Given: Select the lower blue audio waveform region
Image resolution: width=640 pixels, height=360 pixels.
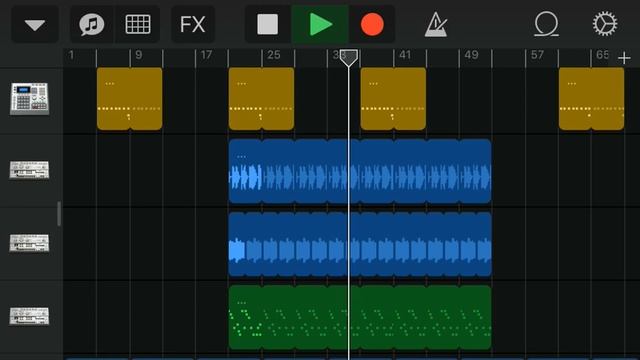Looking at the screenshot, I should point(360,244).
